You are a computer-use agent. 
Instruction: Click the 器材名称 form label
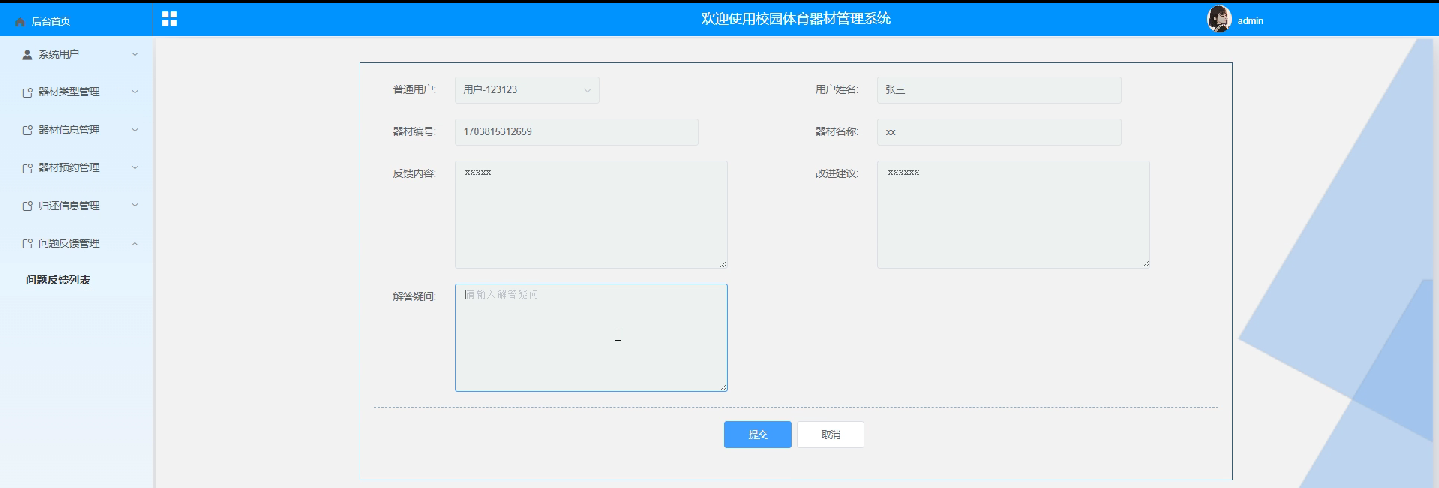836,132
